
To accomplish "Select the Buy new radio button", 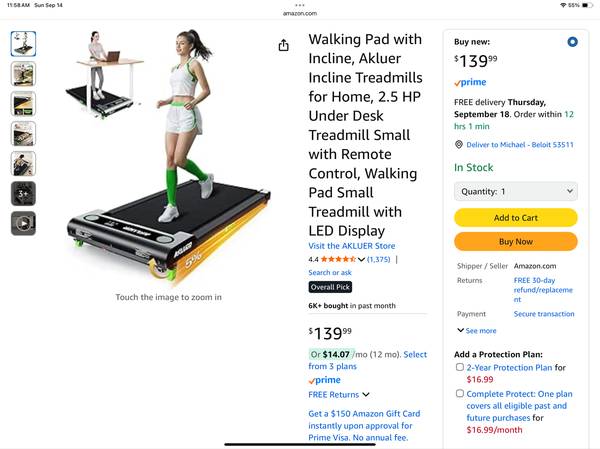I will pyautogui.click(x=572, y=42).
